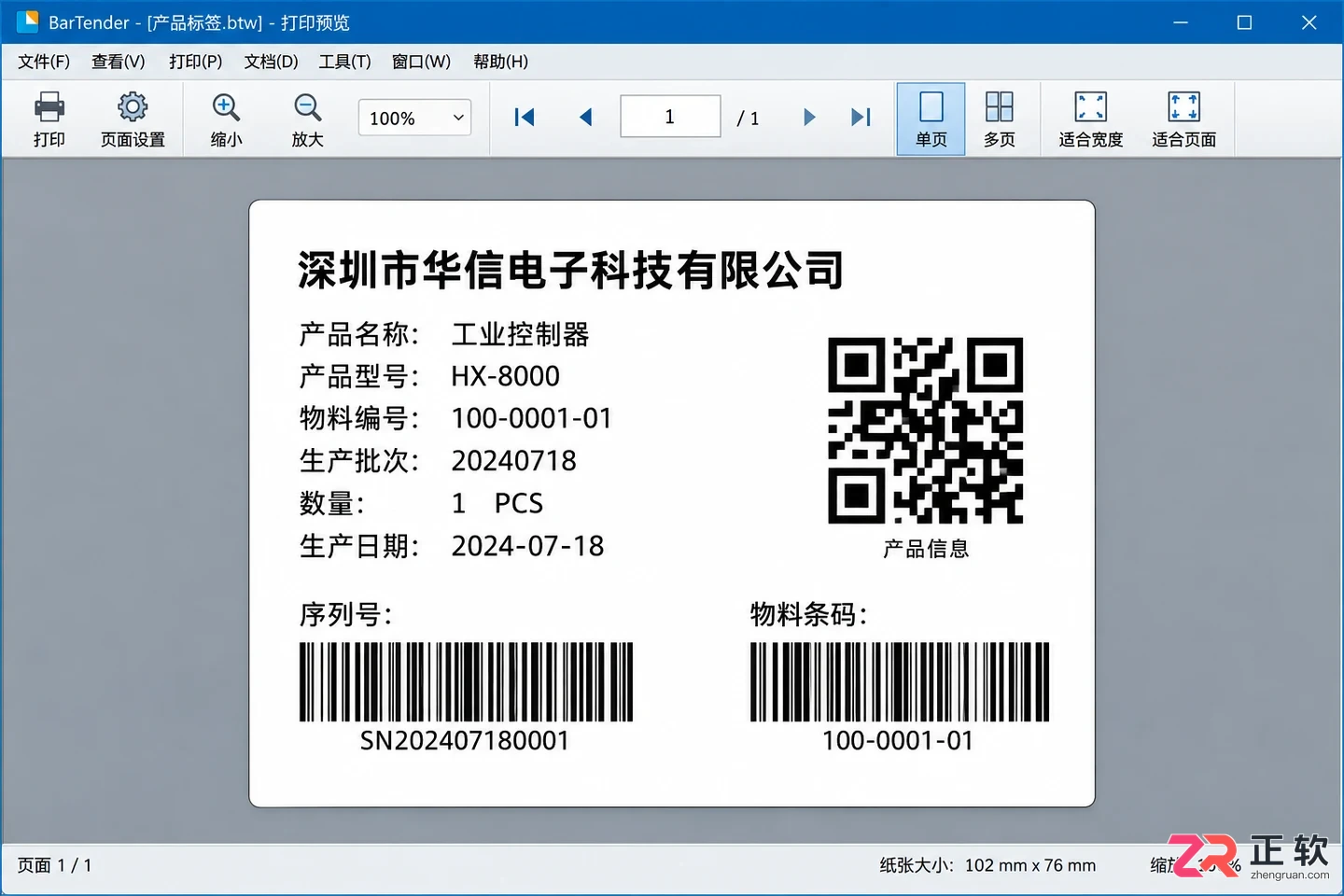Click the QR code on the label
1344x896 pixels.
tap(926, 430)
